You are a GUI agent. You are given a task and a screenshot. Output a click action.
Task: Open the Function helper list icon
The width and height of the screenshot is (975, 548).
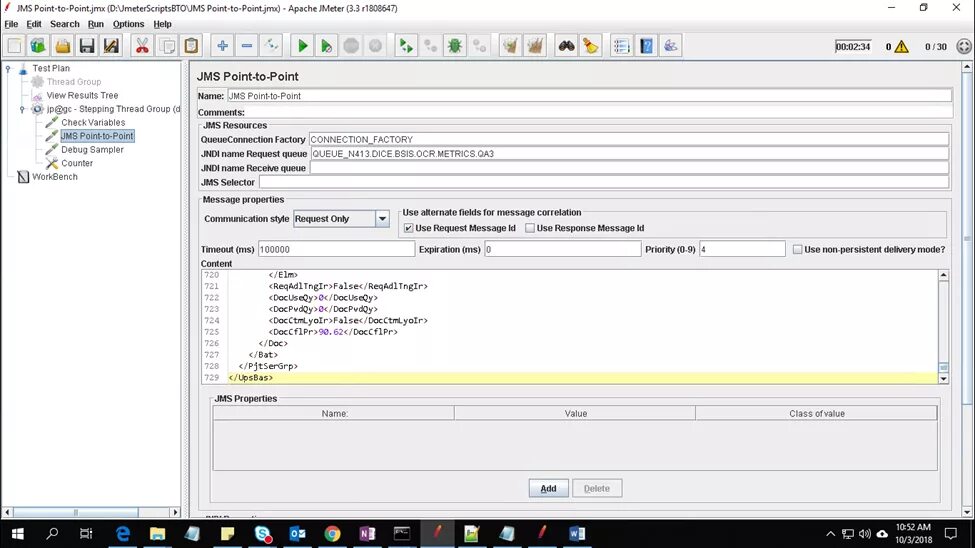[621, 45]
